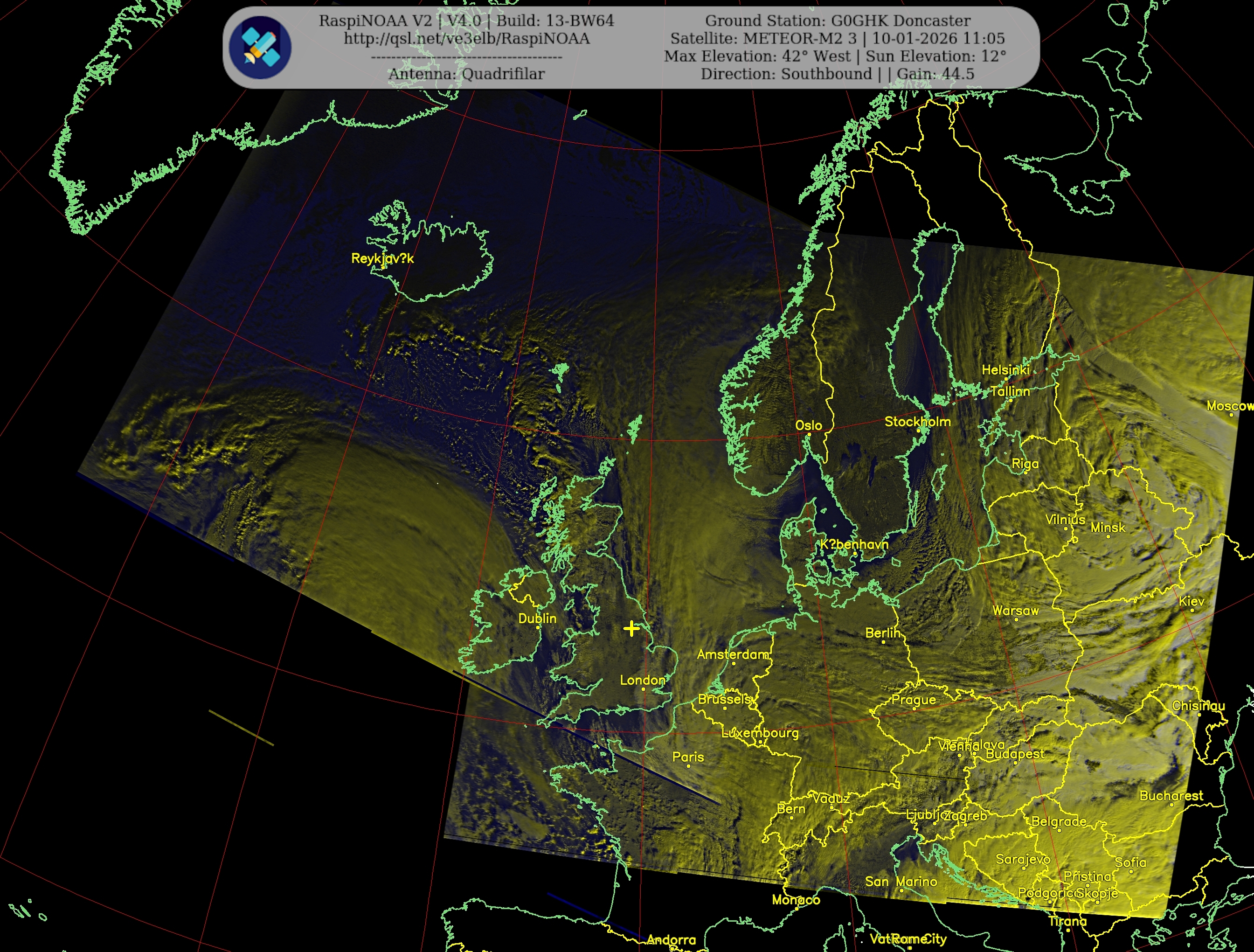This screenshot has height=952, width=1254.
Task: Click the Oslo city label
Action: click(809, 425)
